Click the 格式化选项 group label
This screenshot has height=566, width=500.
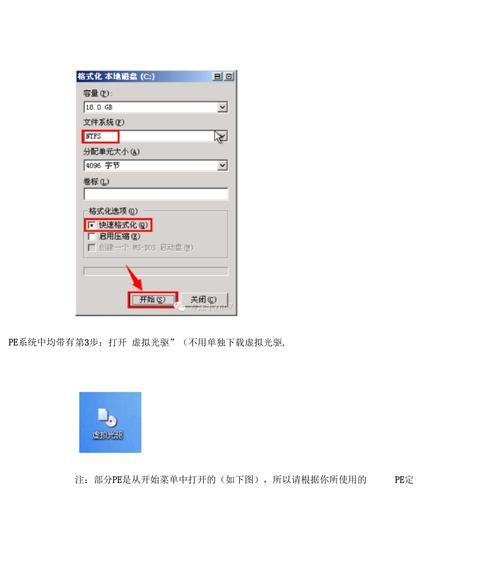point(113,211)
